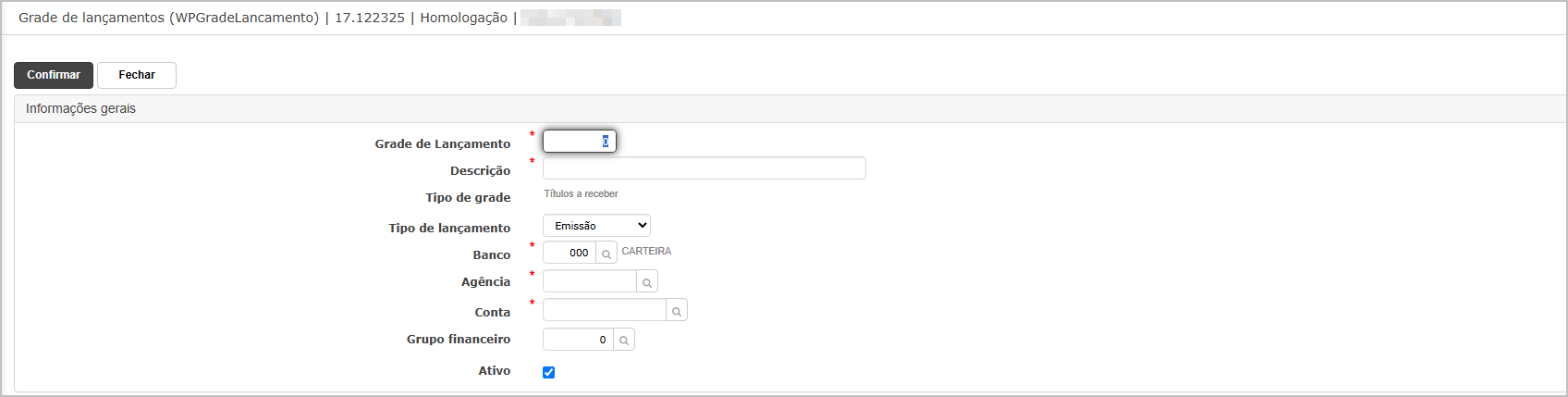The image size is (1568, 397).
Task: Click the Ativo field label
Action: (494, 371)
